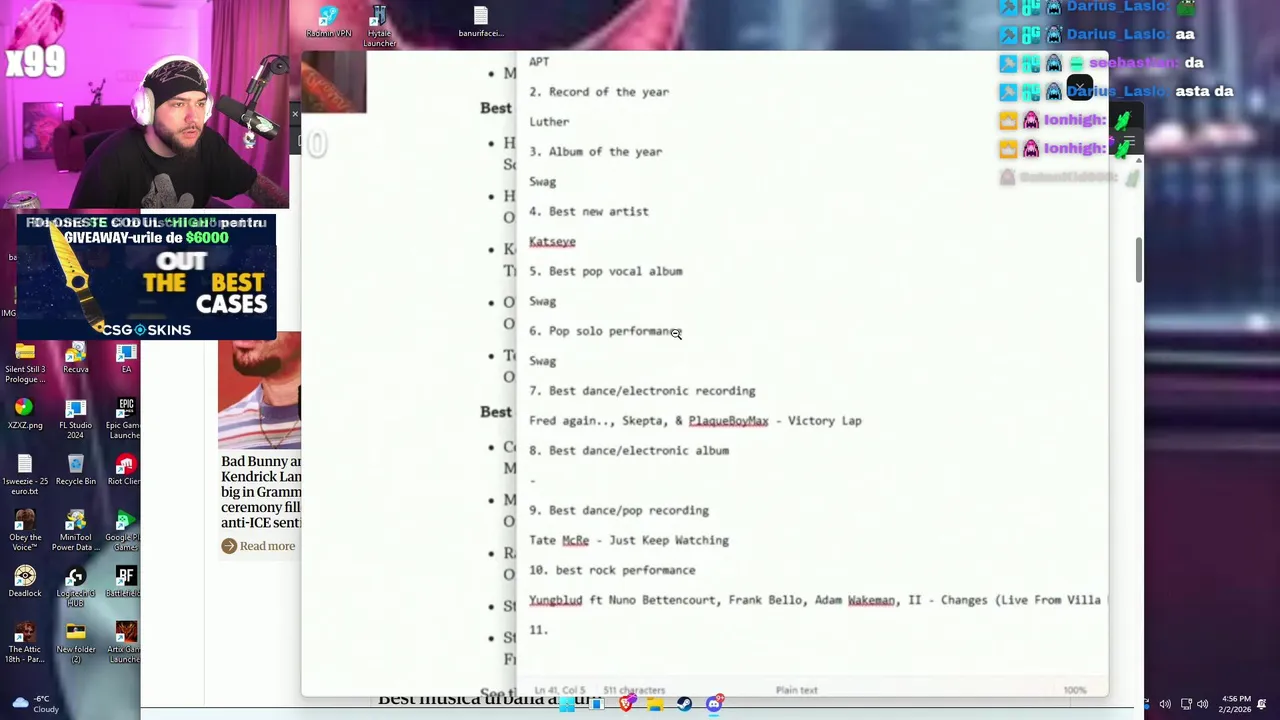The height and width of the screenshot is (720, 1280).
Task: Click the underlined word Yungblud
Action: [555, 601]
